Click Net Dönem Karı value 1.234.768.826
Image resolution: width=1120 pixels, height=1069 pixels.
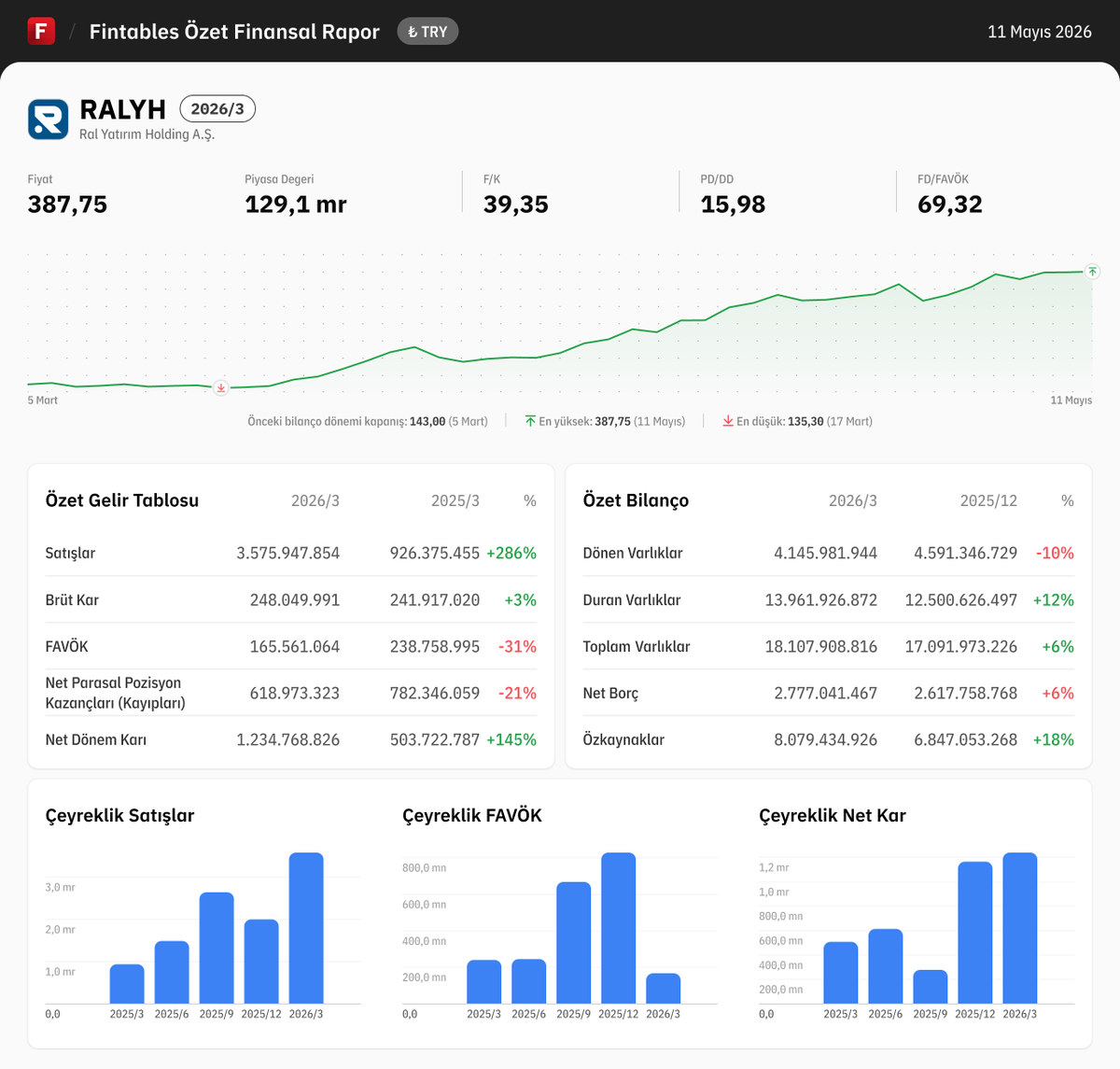pos(288,739)
